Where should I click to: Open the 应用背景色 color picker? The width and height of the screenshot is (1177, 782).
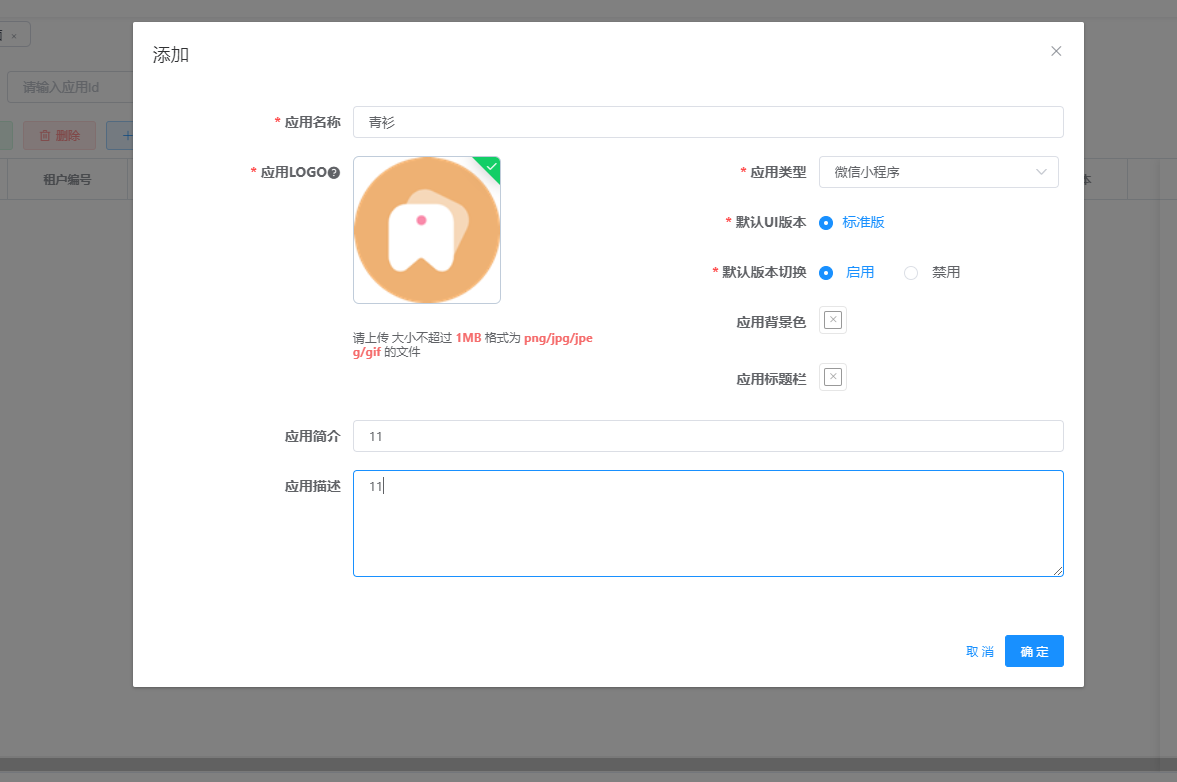[x=832, y=320]
